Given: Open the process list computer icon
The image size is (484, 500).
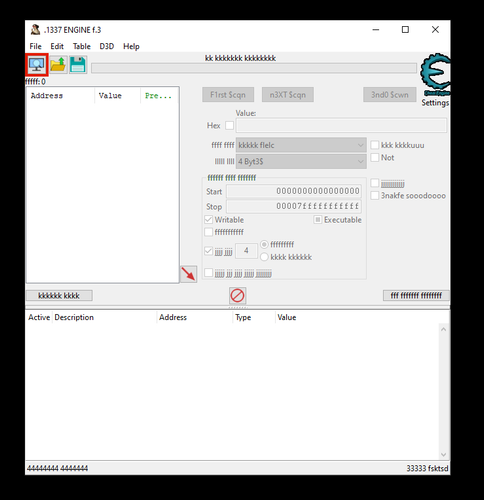Looking at the screenshot, I should (37, 65).
